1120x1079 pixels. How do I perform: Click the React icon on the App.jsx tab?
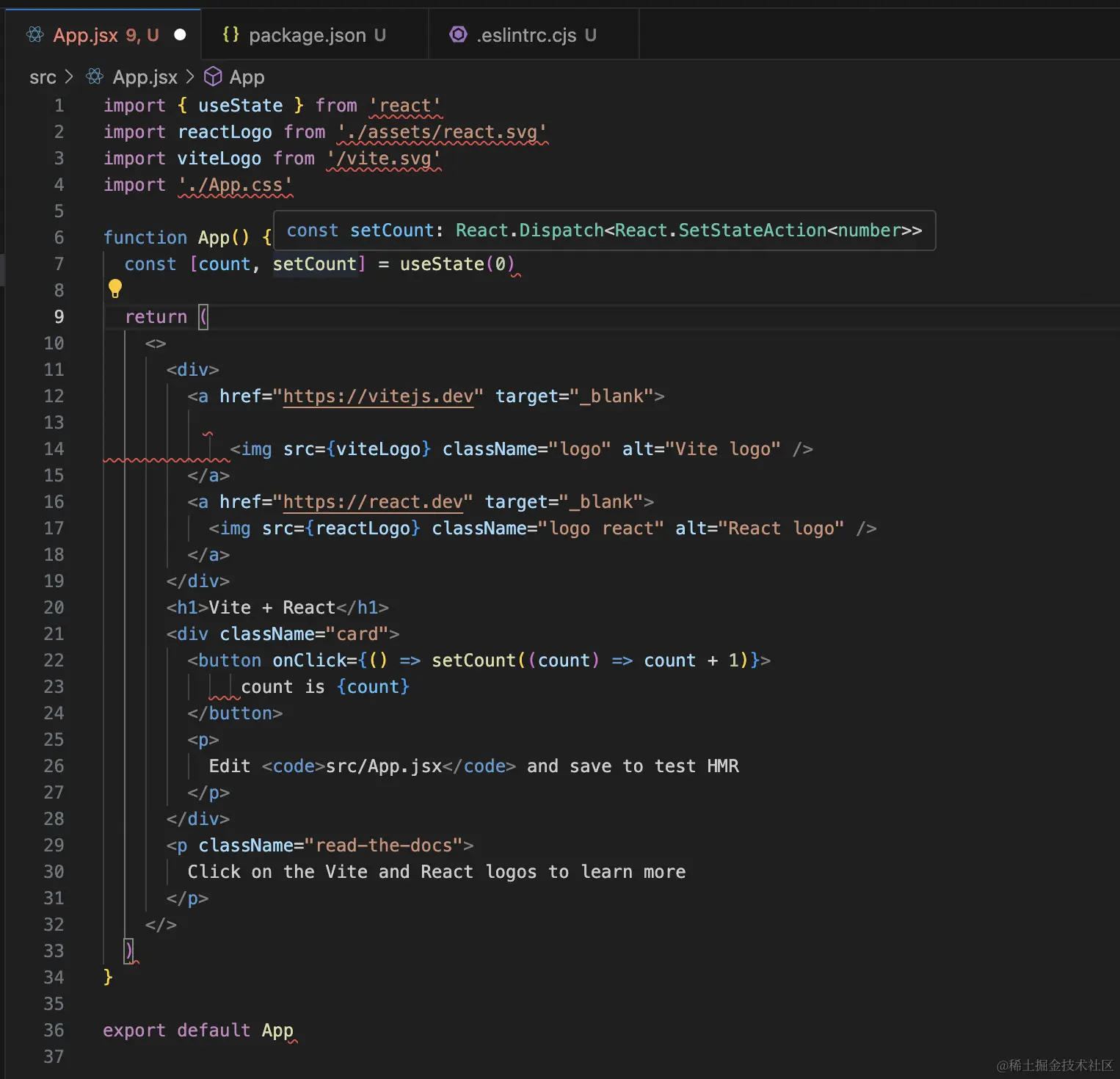pos(34,34)
